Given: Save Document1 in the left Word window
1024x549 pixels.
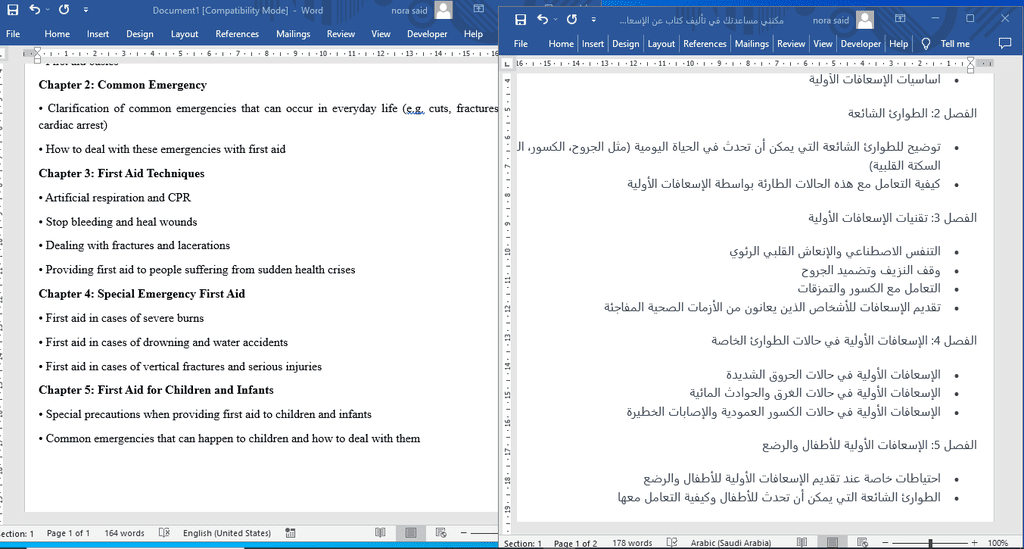Looking at the screenshot, I should [12, 10].
